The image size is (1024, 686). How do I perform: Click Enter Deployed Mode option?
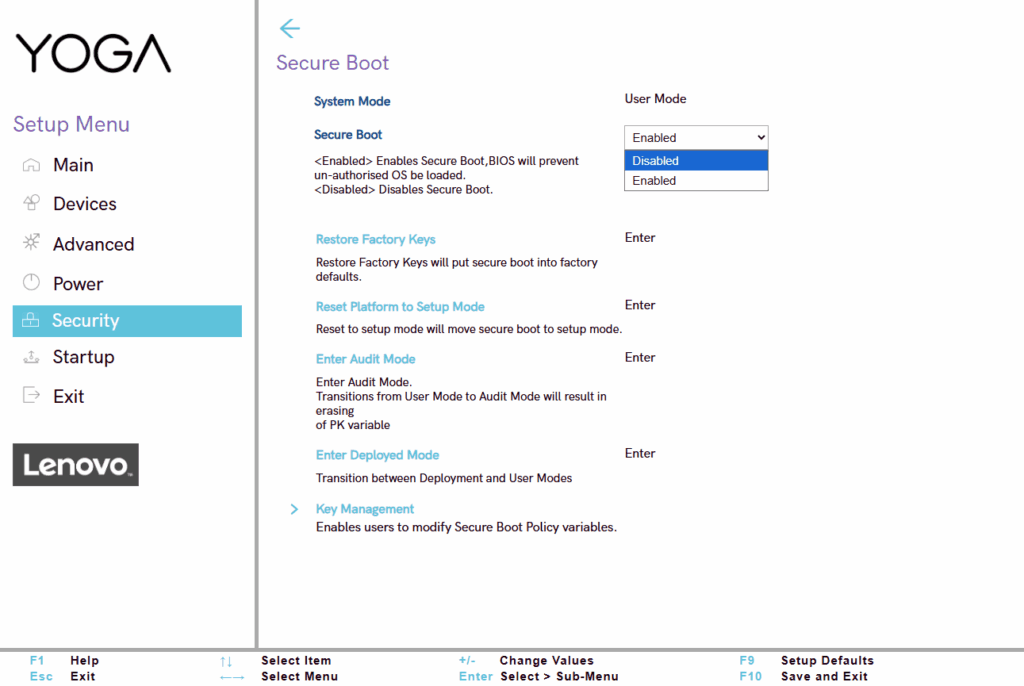377,455
